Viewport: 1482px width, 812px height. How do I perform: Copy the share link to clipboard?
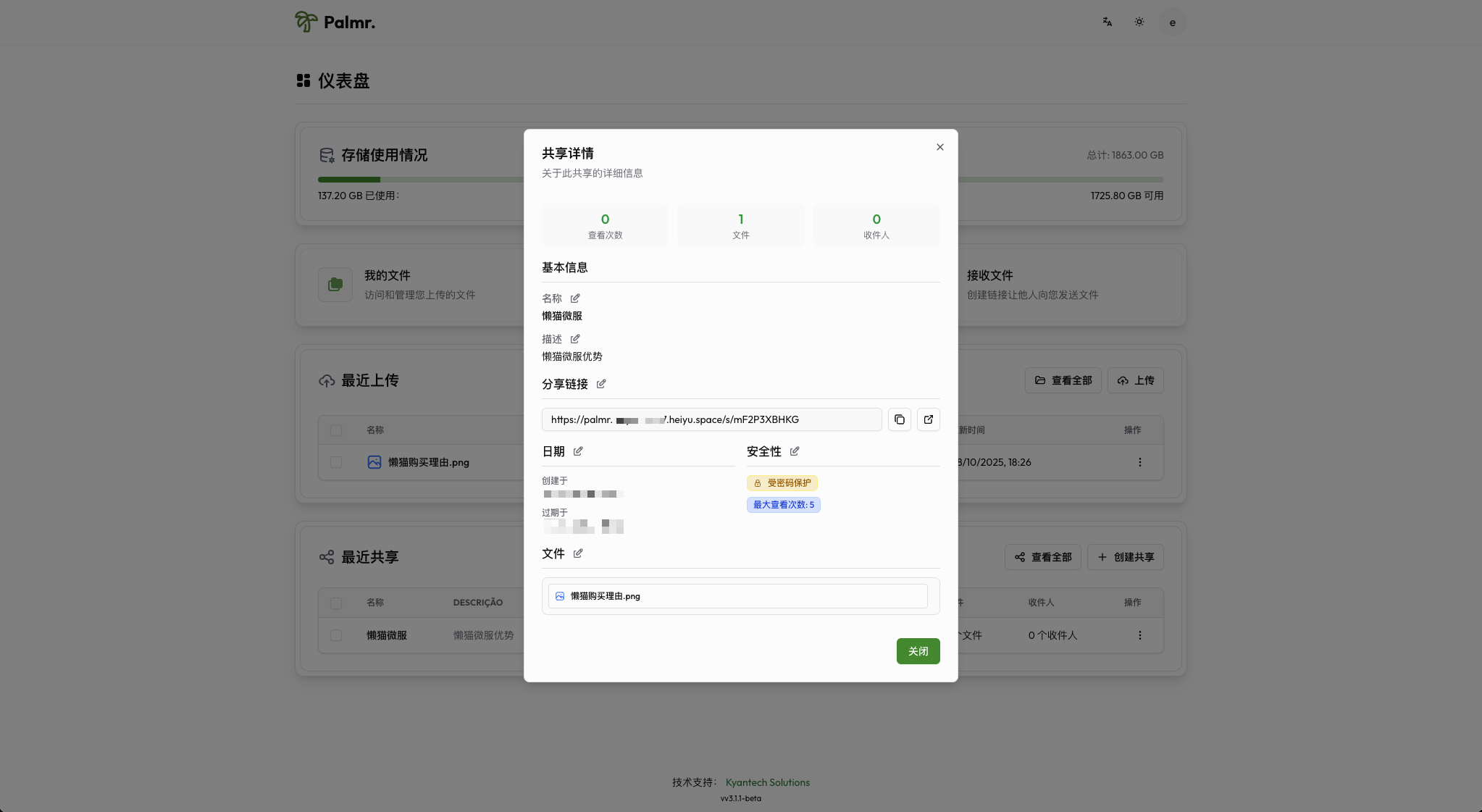(900, 419)
